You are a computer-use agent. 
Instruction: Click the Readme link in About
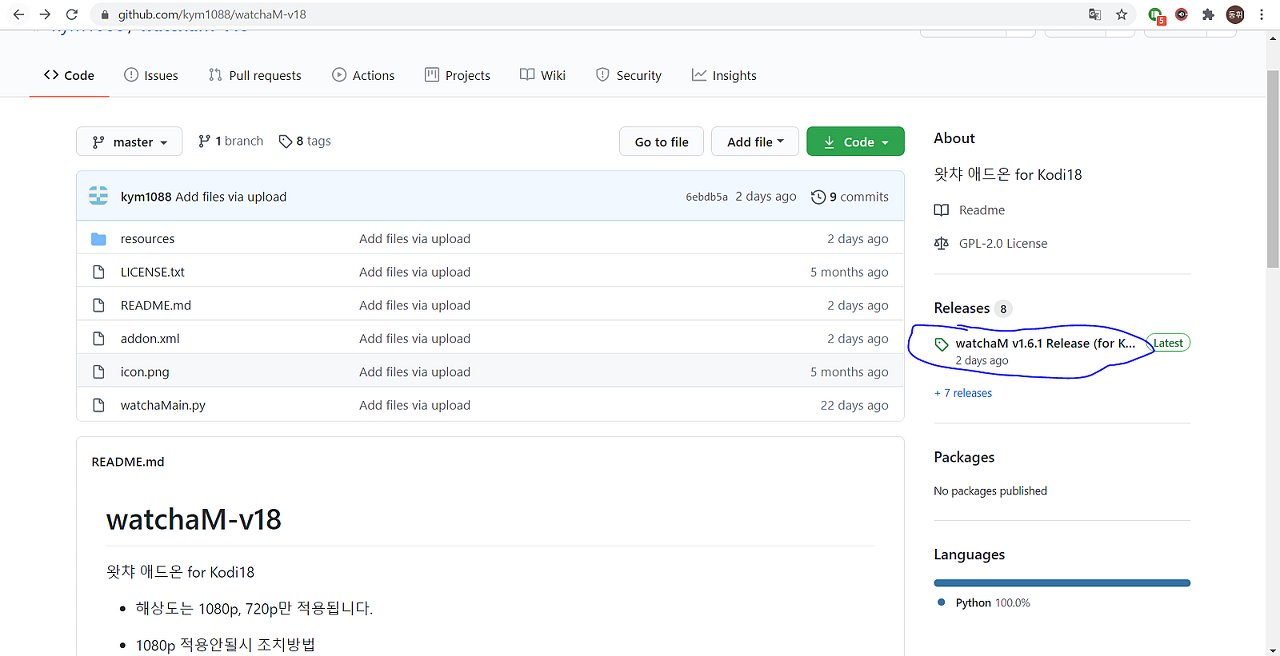click(969, 210)
